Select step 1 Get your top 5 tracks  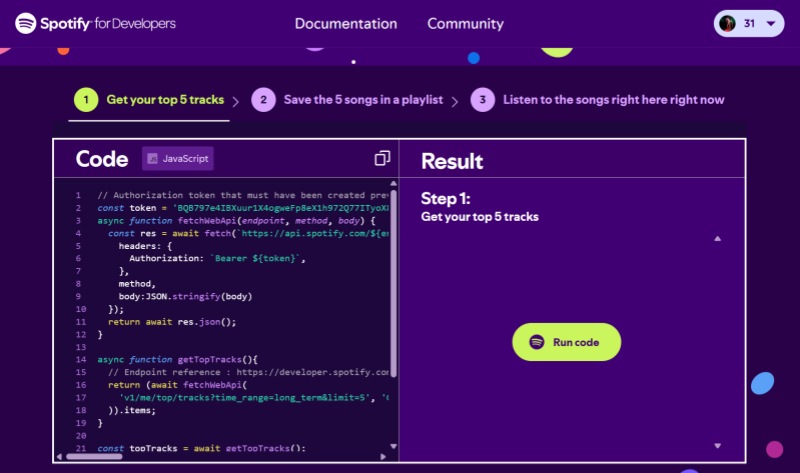click(x=149, y=100)
